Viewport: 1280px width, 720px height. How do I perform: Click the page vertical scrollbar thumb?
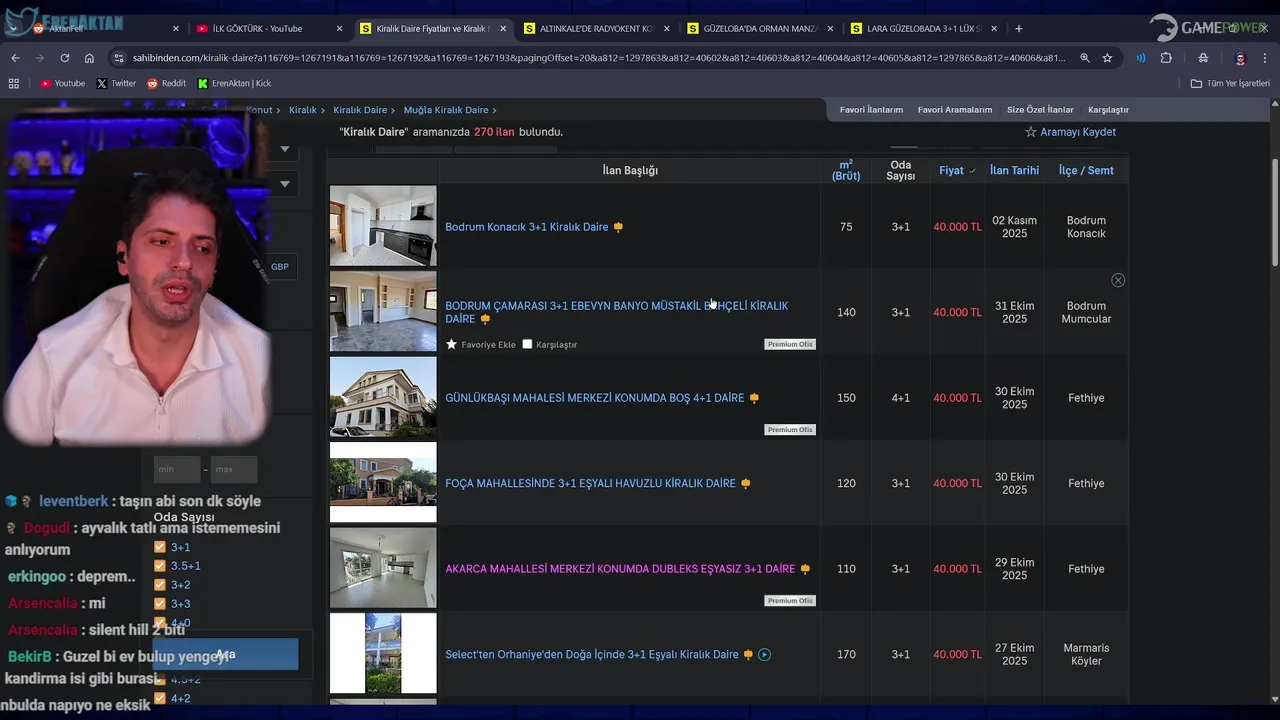point(1274,212)
